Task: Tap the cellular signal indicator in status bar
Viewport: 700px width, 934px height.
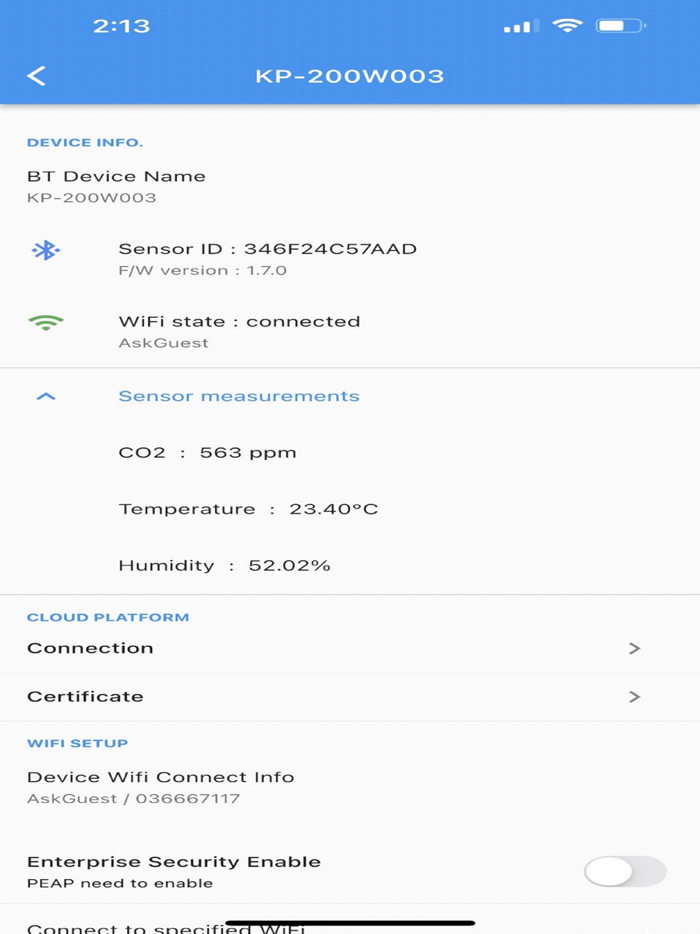Action: pyautogui.click(x=519, y=26)
